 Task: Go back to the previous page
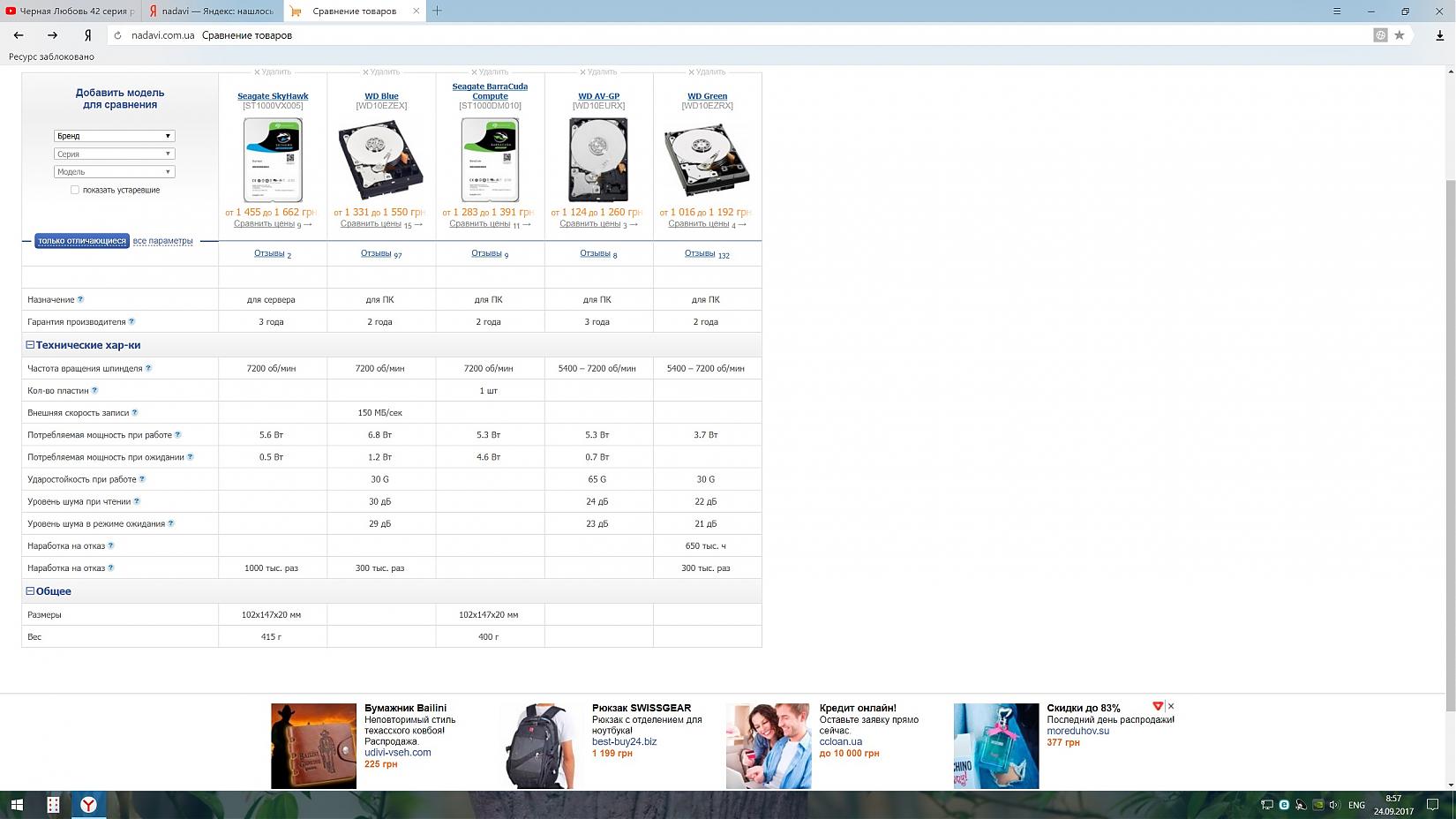[x=19, y=35]
